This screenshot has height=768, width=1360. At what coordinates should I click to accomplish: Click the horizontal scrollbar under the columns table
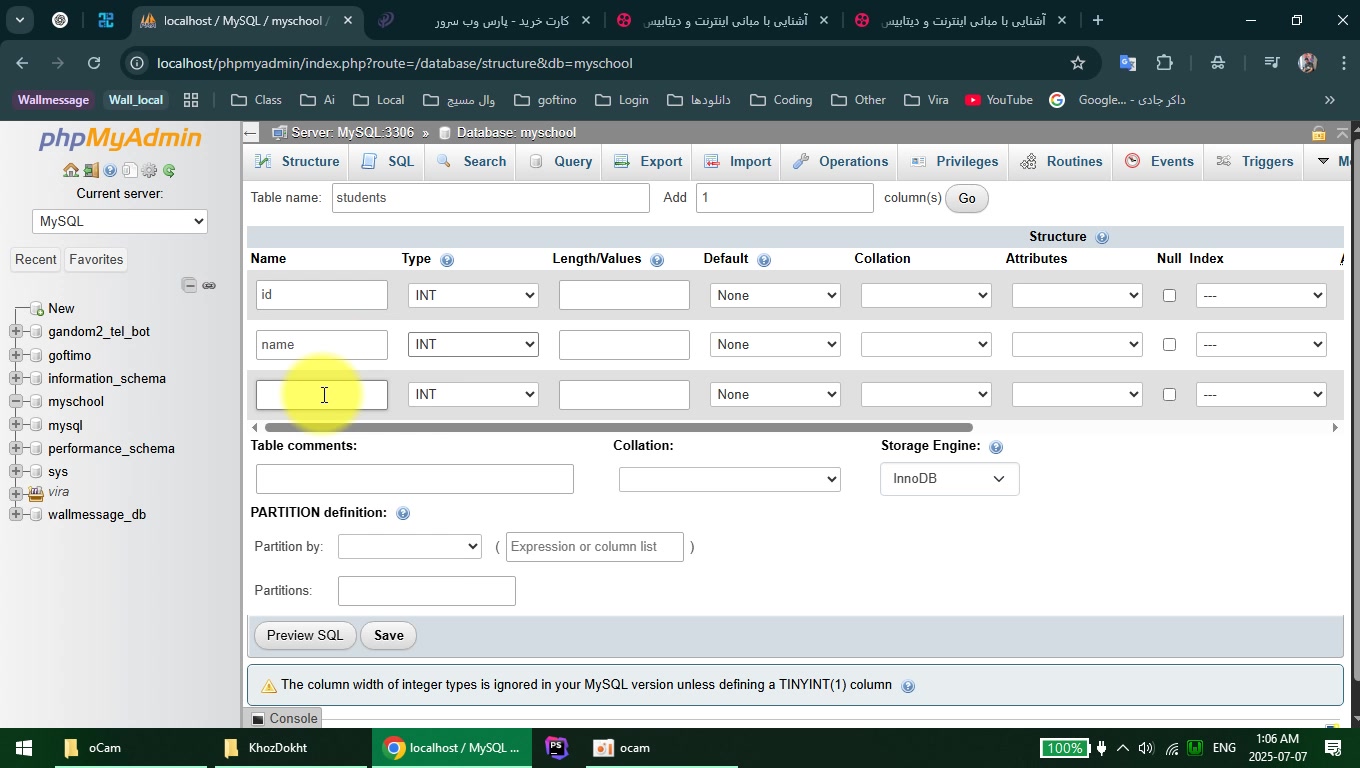pos(618,428)
